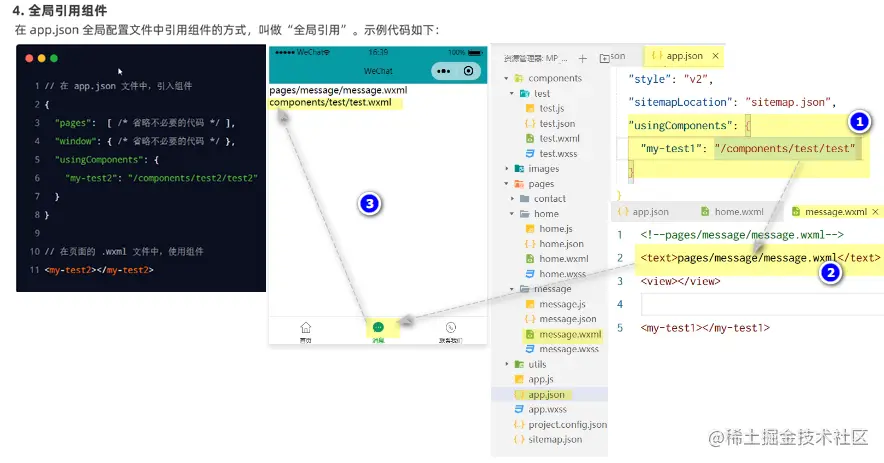Click the green icon next to test.wxml
This screenshot has width=884, height=463.
[x=530, y=138]
